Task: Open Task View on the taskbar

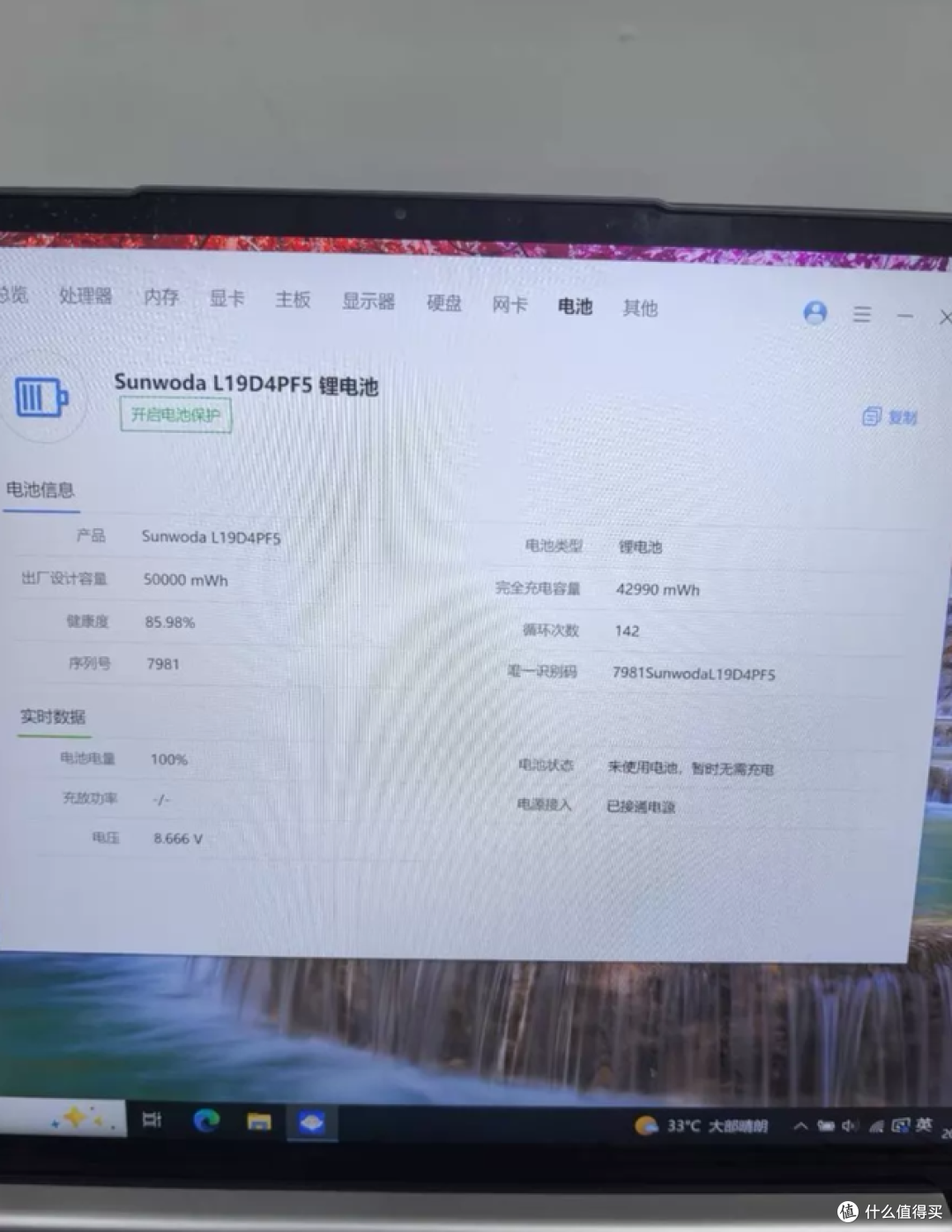Action: (x=152, y=1120)
